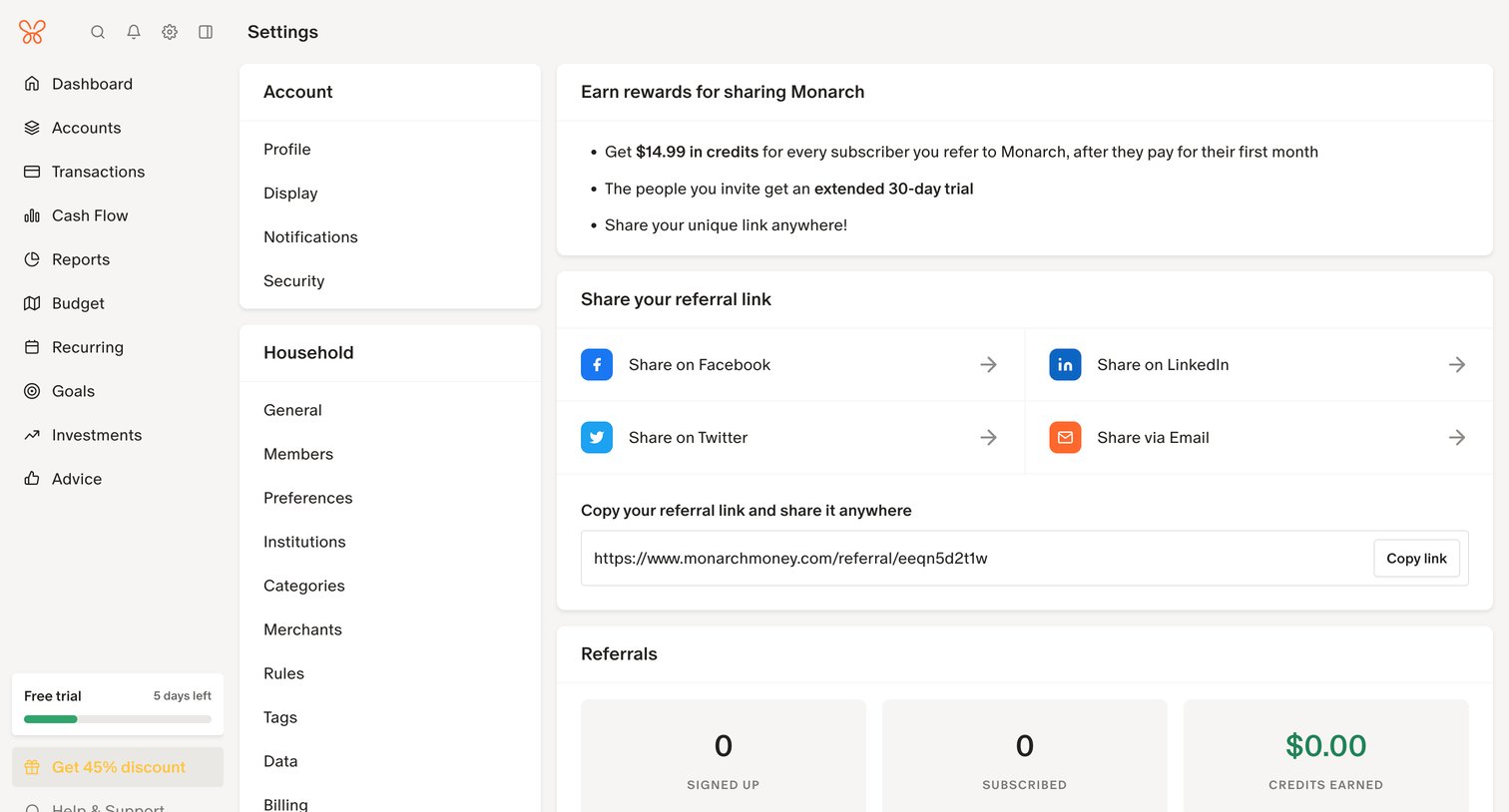Click the Cash Flow bar chart icon

click(32, 215)
